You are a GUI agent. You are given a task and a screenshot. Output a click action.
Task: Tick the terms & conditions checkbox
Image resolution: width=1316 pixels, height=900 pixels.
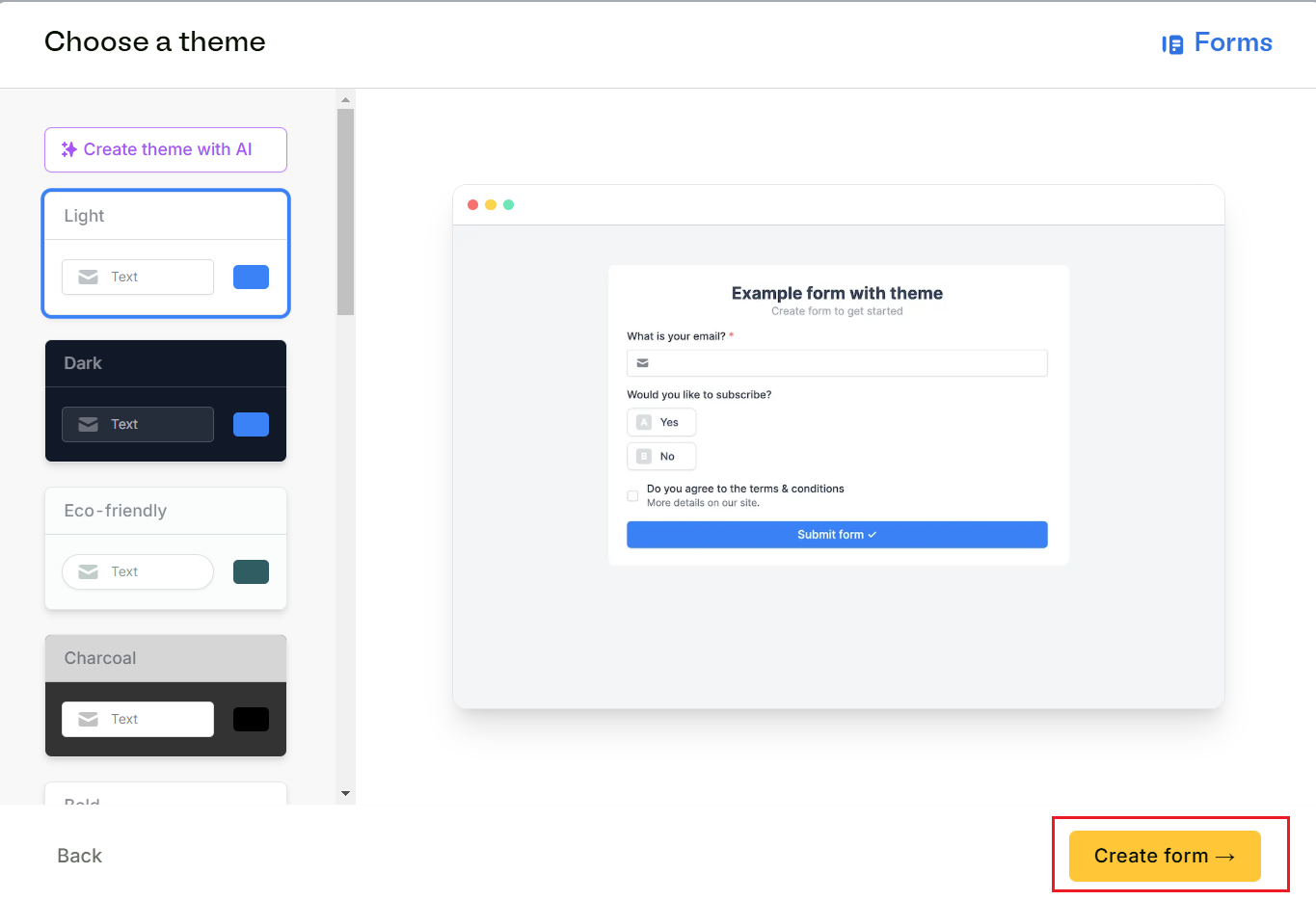(632, 495)
